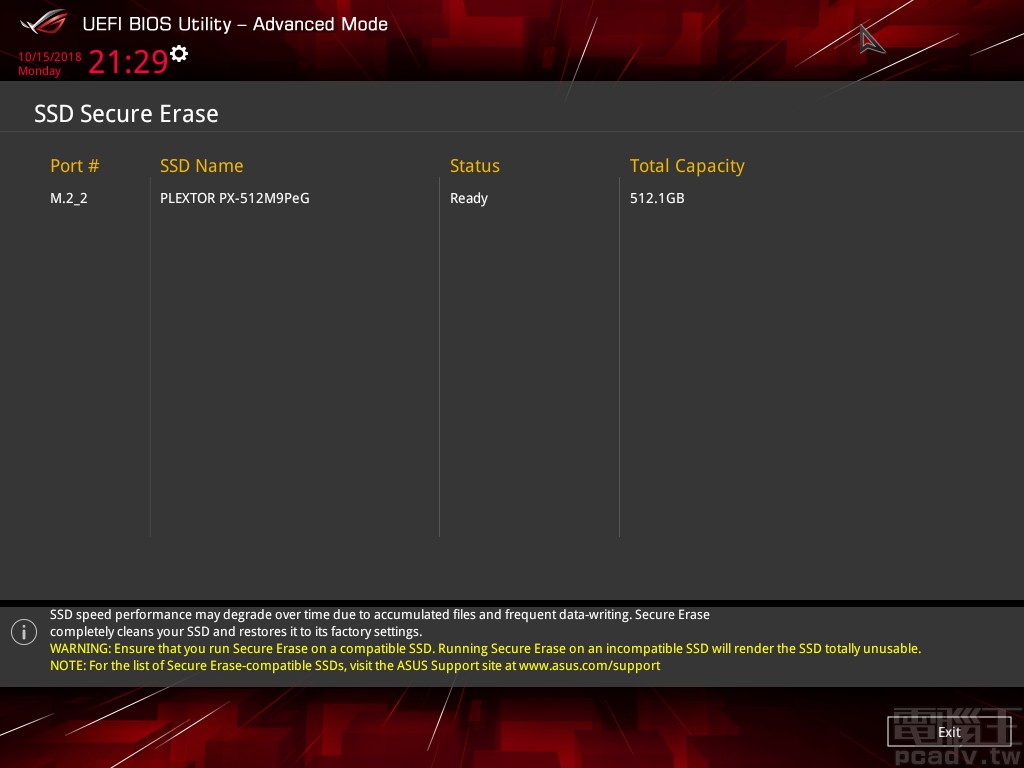Viewport: 1024px width, 768px height.
Task: Select the Ready status entry for the SSD
Action: [x=469, y=198]
